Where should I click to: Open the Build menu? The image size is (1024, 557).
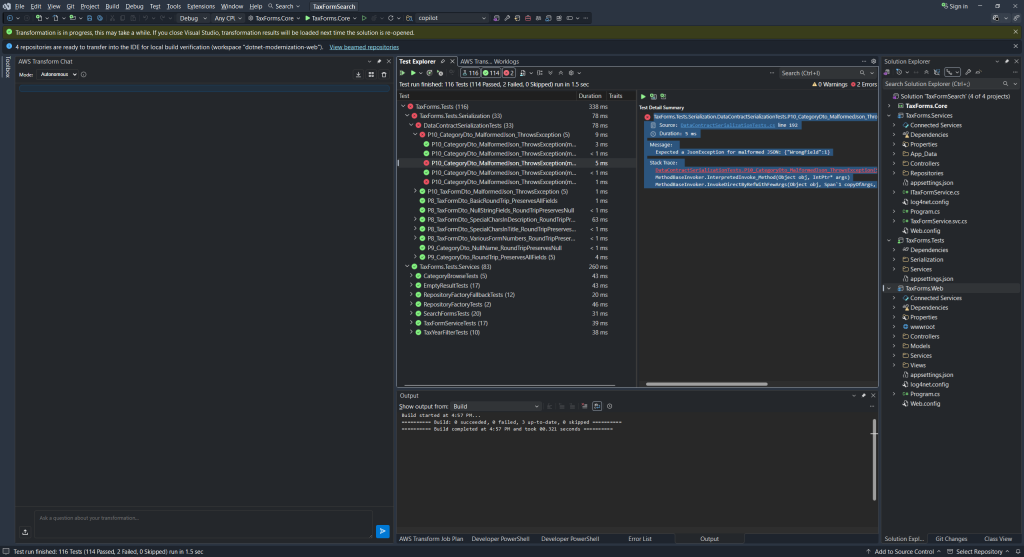click(112, 7)
